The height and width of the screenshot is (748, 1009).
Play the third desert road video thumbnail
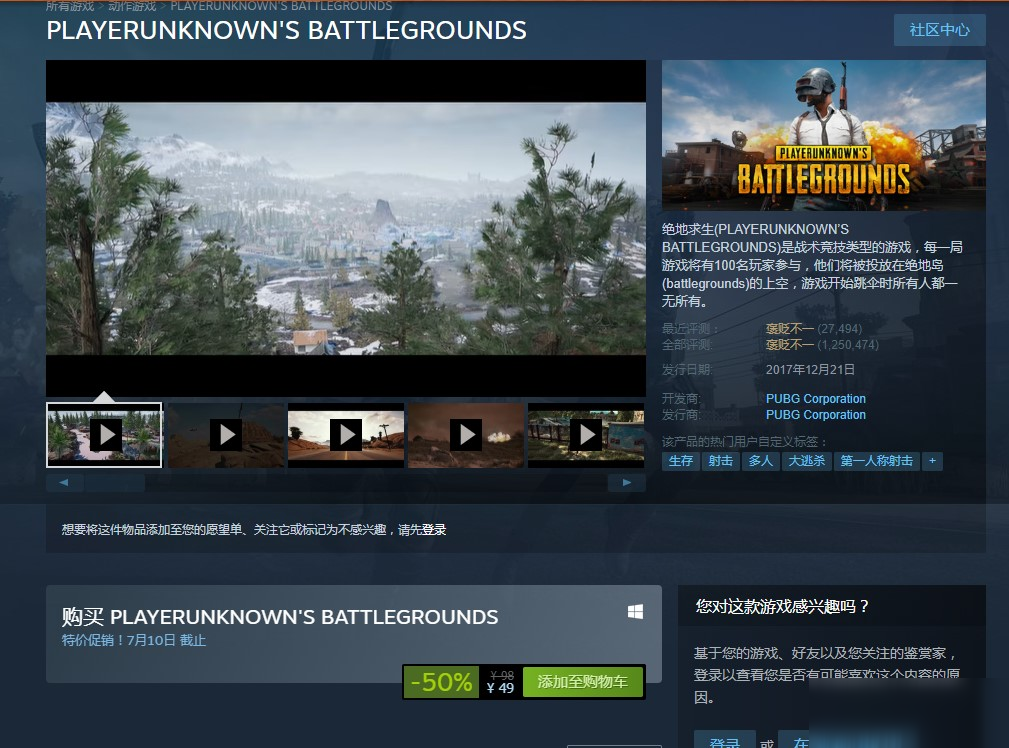[346, 435]
